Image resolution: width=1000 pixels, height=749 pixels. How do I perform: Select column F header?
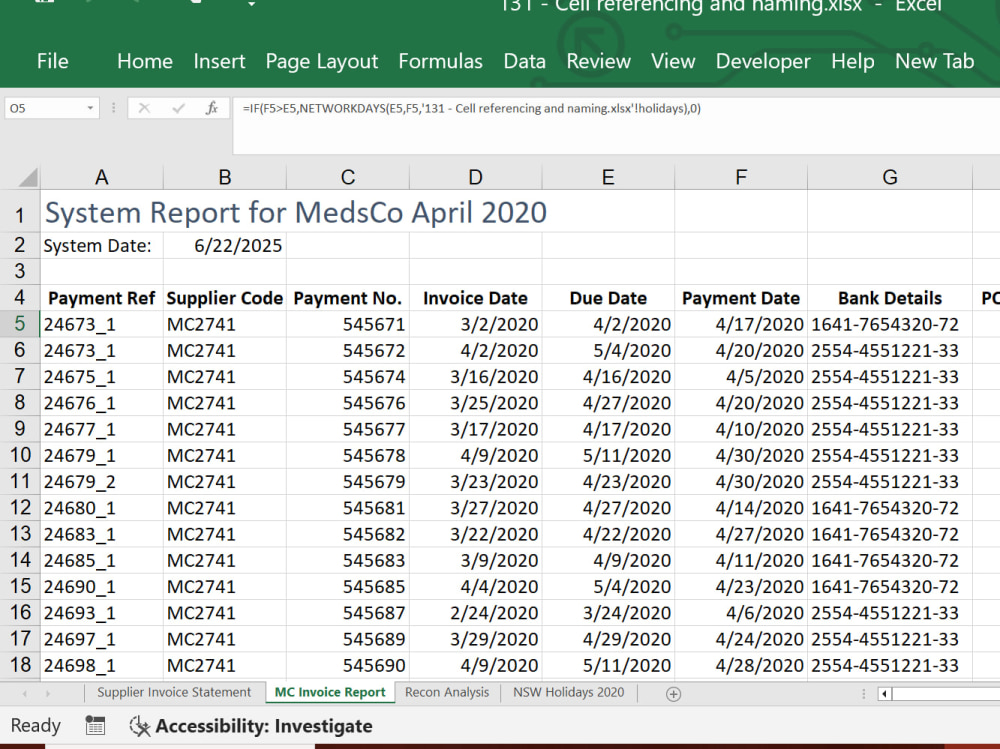[x=740, y=177]
